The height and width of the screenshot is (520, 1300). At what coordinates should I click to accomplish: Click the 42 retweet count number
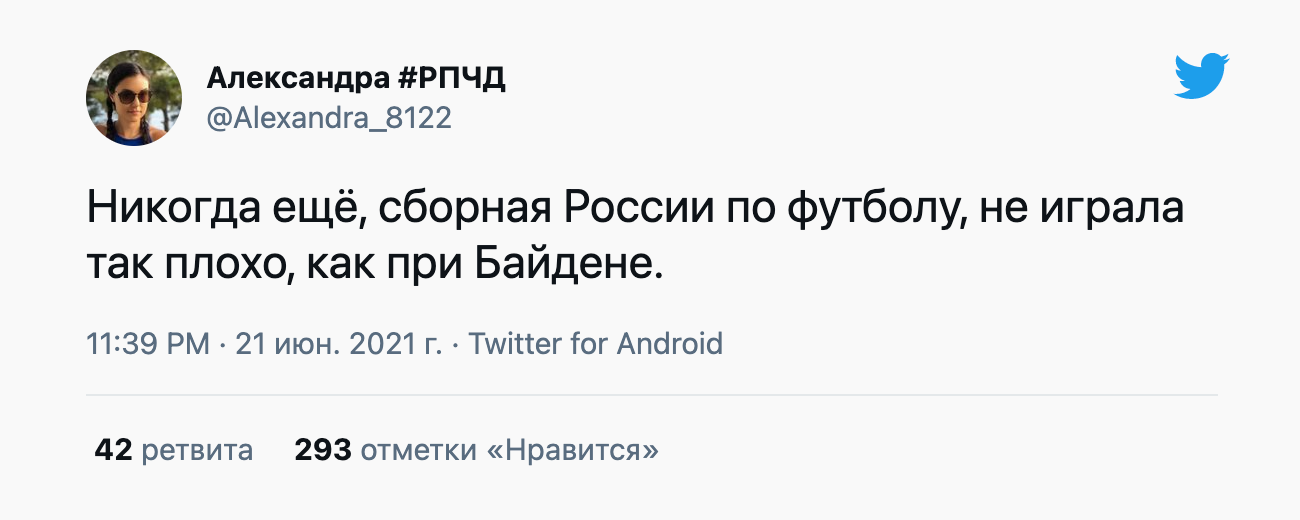[x=113, y=450]
